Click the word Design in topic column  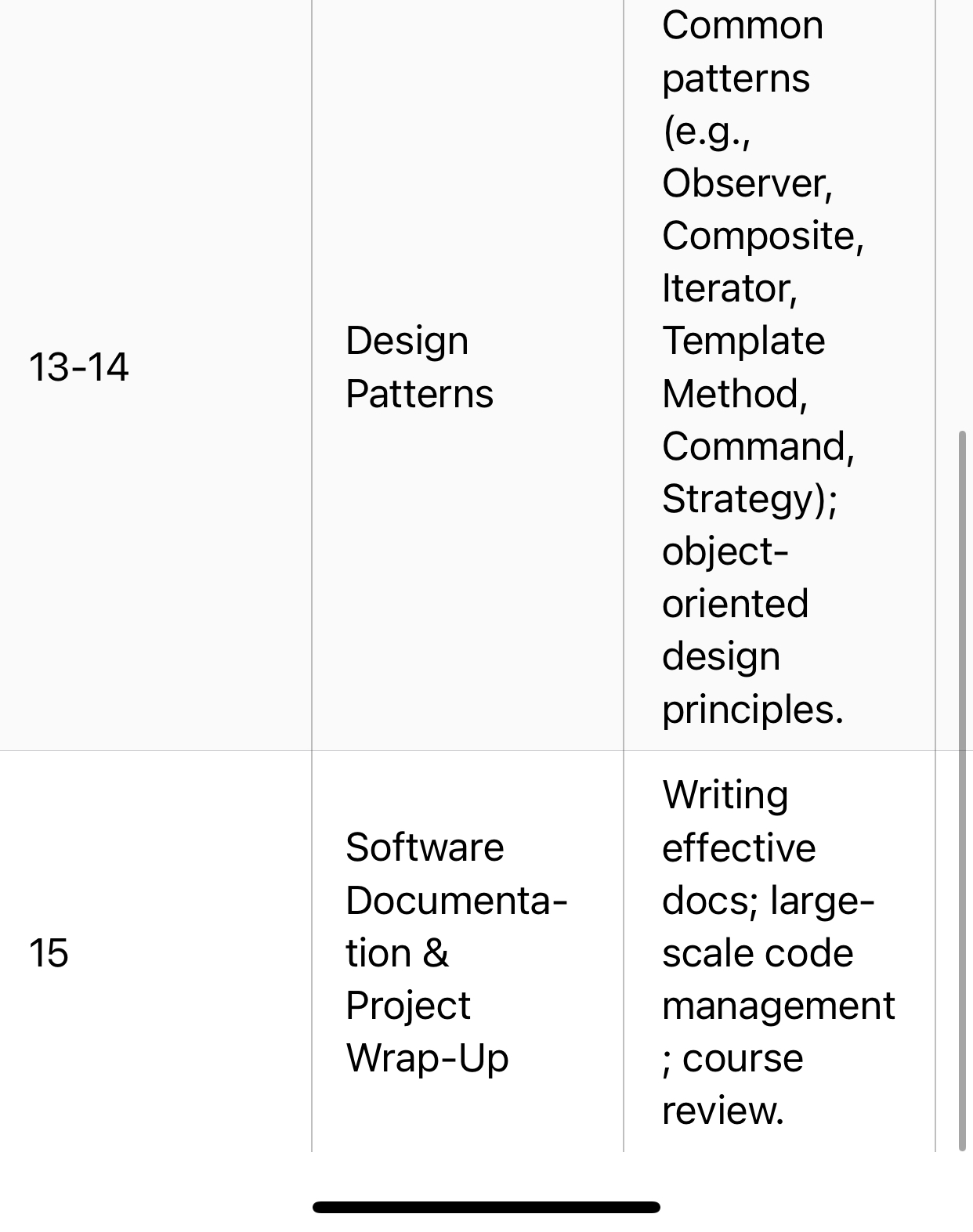click(407, 341)
